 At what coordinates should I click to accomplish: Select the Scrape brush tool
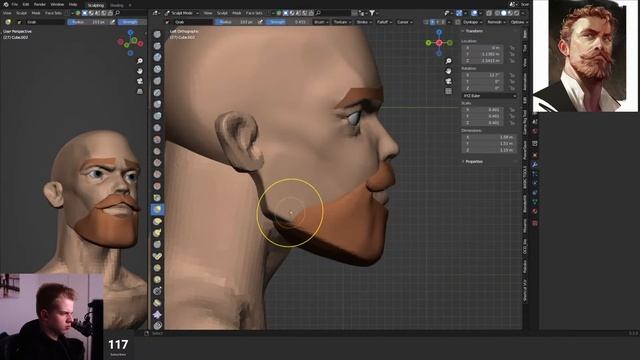coord(157,174)
